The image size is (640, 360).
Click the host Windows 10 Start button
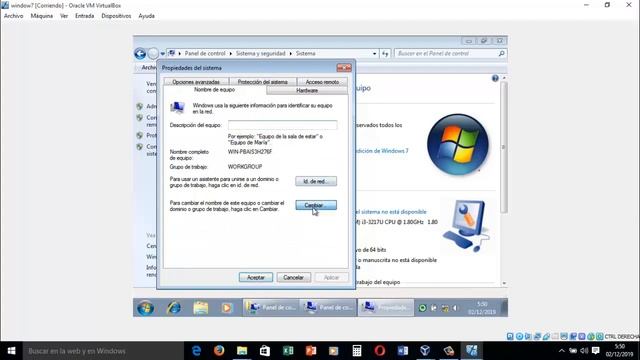[x=11, y=351]
